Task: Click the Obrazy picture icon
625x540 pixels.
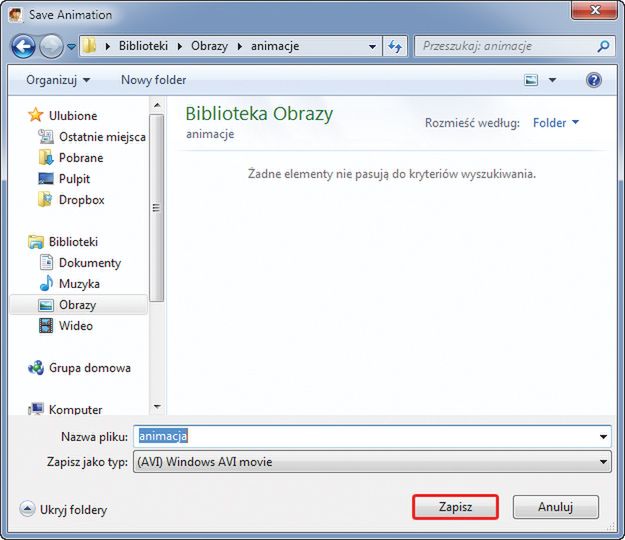Action: 46,305
